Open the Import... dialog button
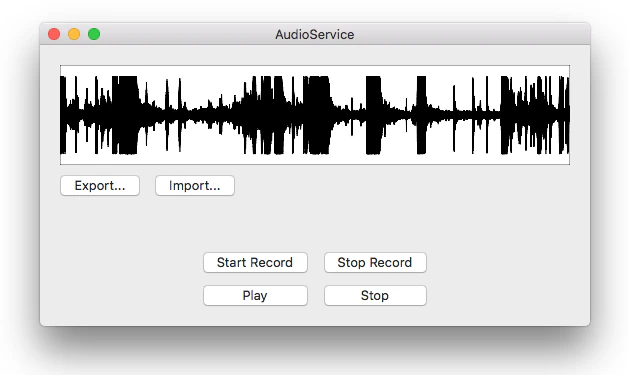This screenshot has height=375, width=628. [195, 185]
